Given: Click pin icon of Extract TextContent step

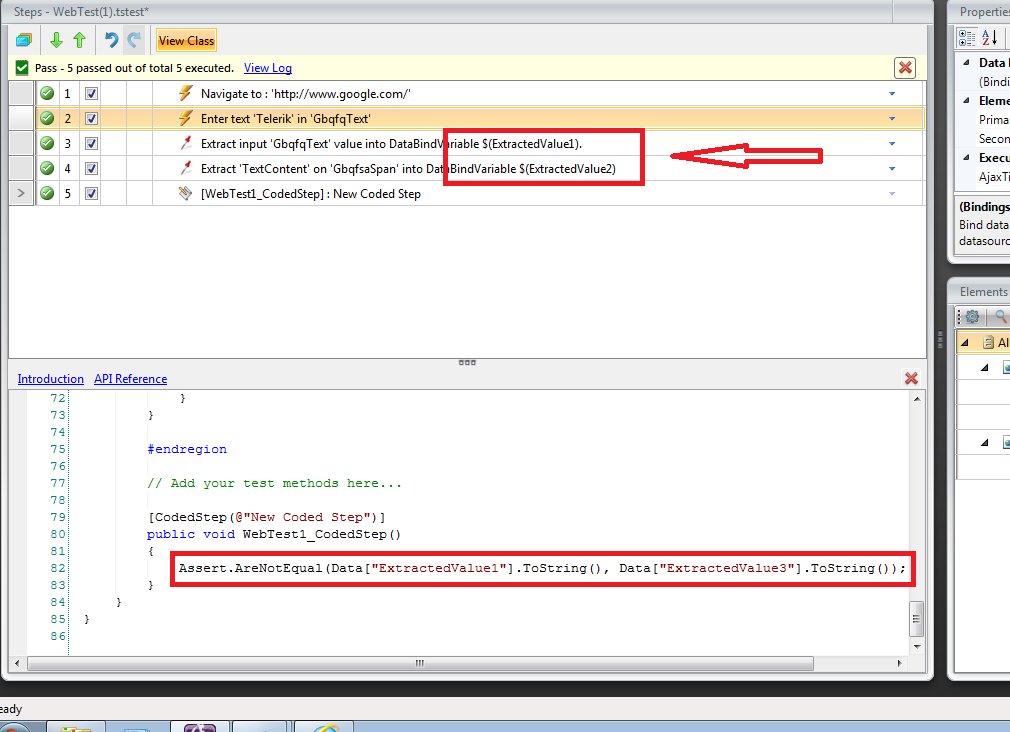Looking at the screenshot, I should coord(186,168).
